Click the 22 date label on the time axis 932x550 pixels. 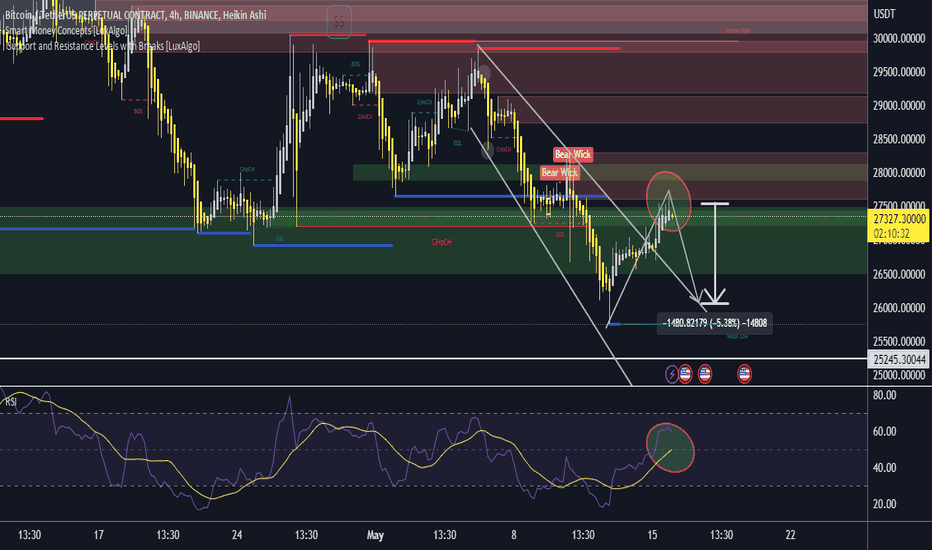point(790,535)
